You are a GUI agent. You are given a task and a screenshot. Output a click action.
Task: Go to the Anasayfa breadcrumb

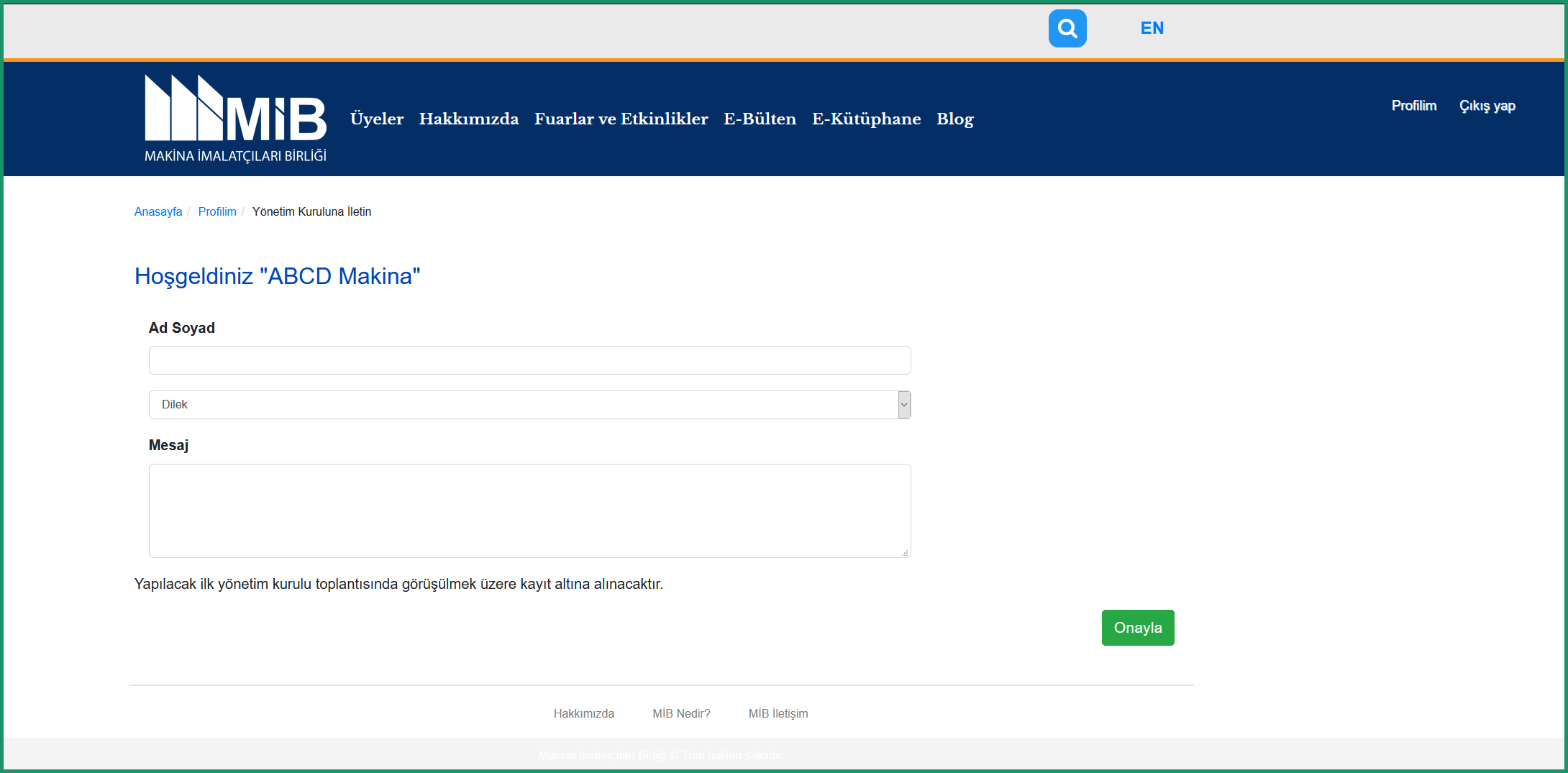tap(158, 211)
